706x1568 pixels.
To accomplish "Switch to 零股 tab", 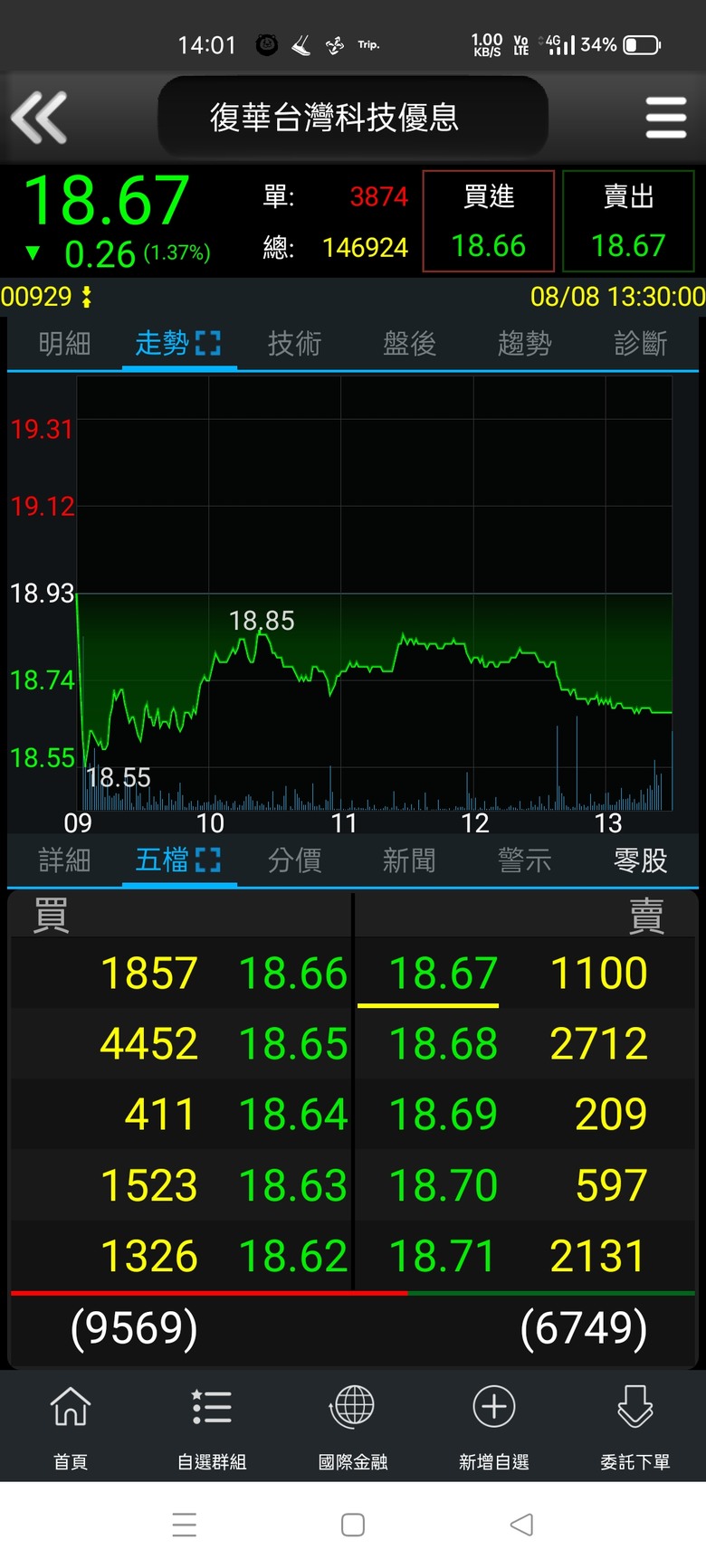I will (x=640, y=860).
